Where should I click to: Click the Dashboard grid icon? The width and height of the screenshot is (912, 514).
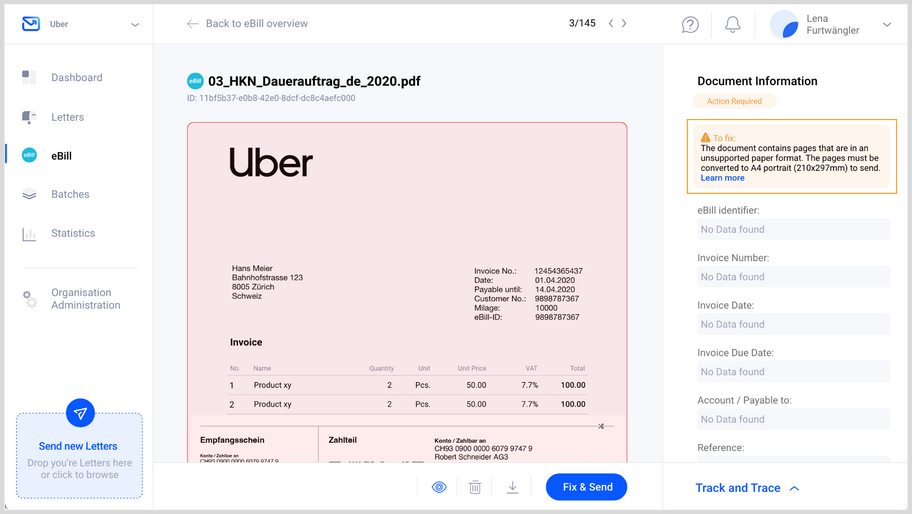tap(29, 77)
